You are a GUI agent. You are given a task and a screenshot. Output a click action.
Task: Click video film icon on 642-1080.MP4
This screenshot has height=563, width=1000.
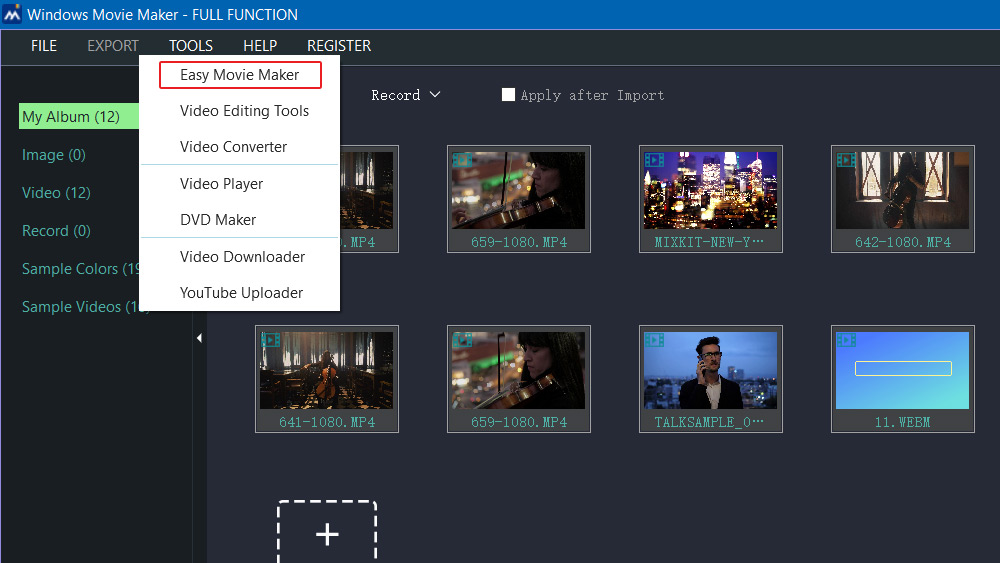(846, 160)
